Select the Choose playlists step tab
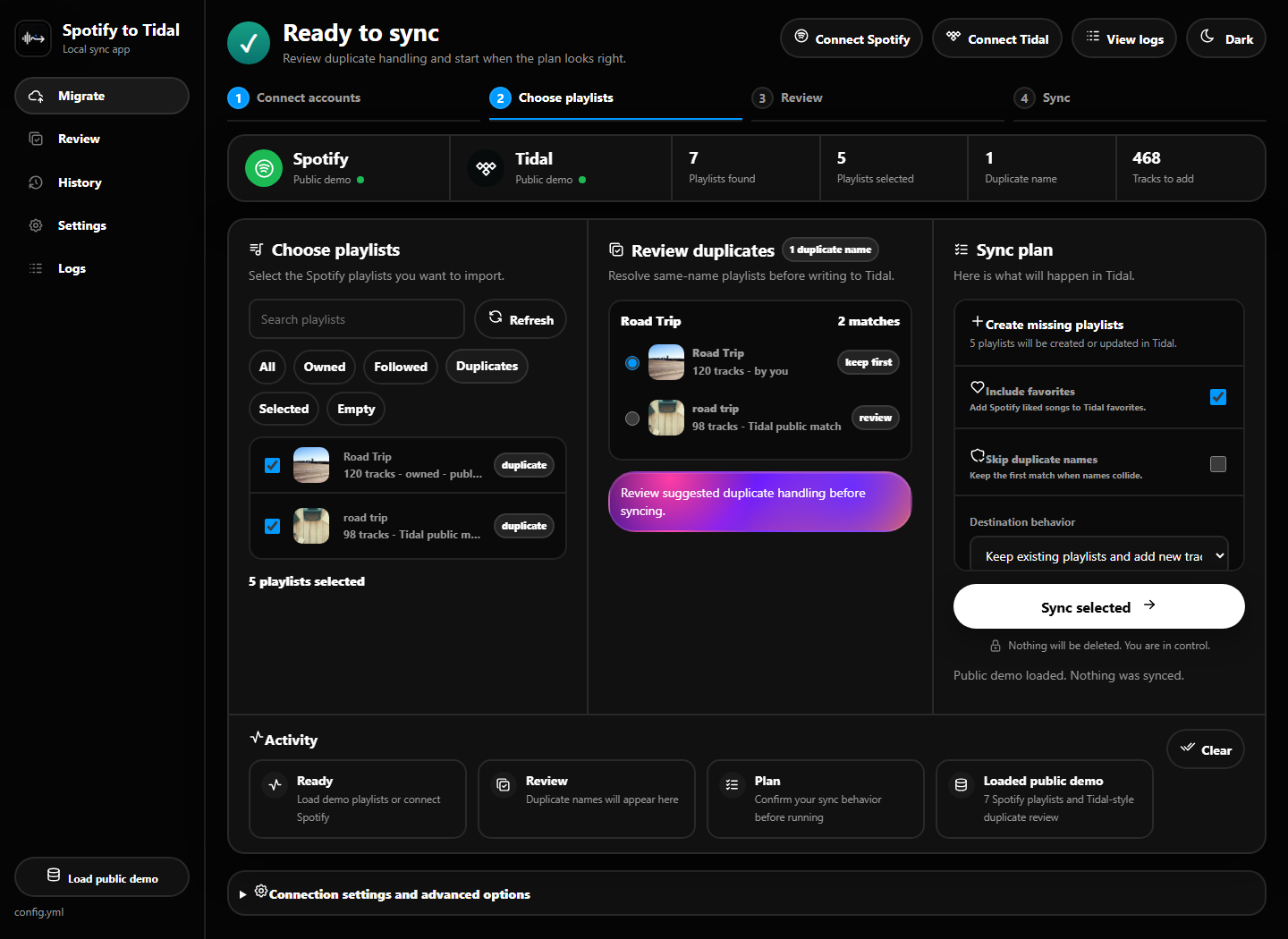 [615, 98]
